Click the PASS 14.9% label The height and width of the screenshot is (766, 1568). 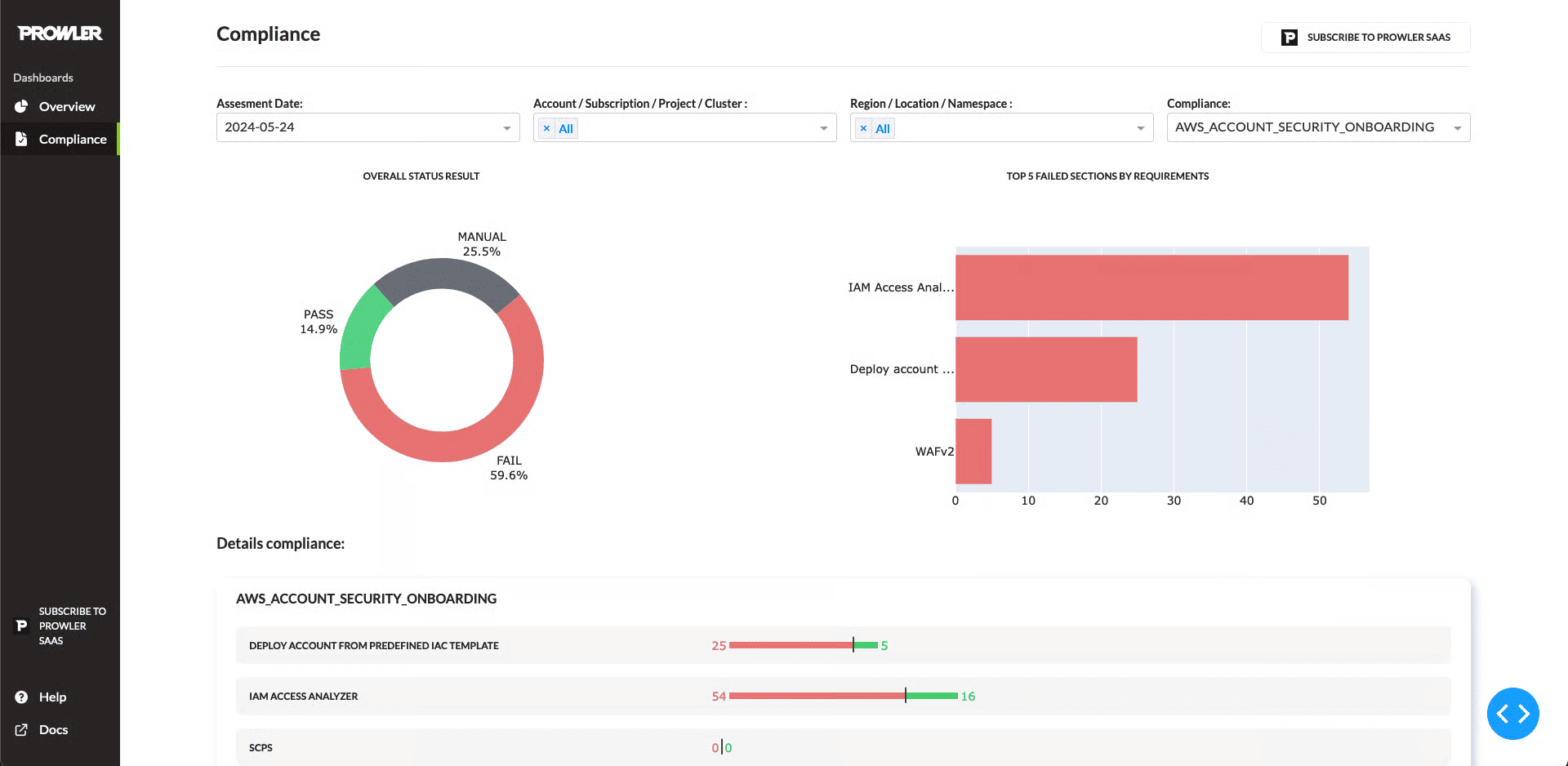point(318,322)
